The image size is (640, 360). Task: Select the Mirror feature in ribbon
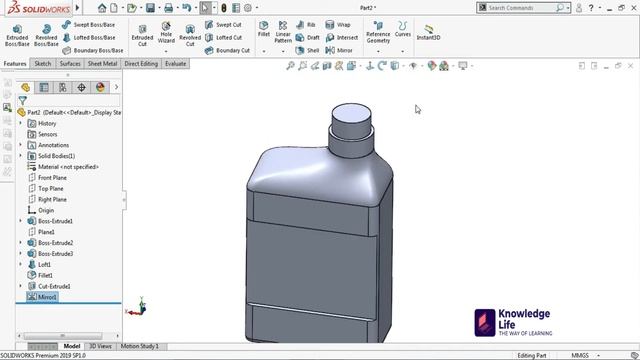(339, 51)
